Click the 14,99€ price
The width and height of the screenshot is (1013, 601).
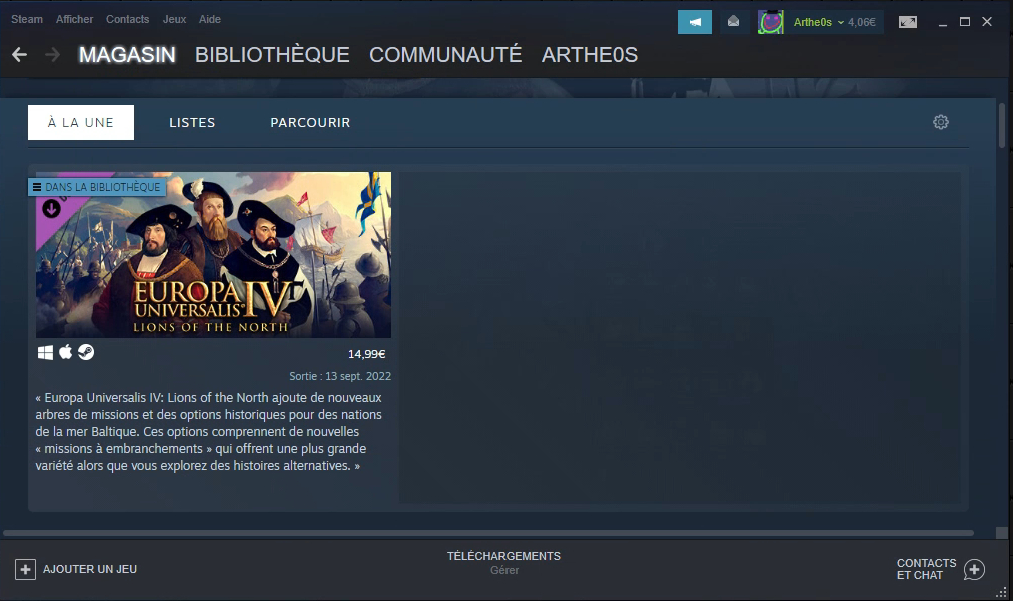point(366,354)
